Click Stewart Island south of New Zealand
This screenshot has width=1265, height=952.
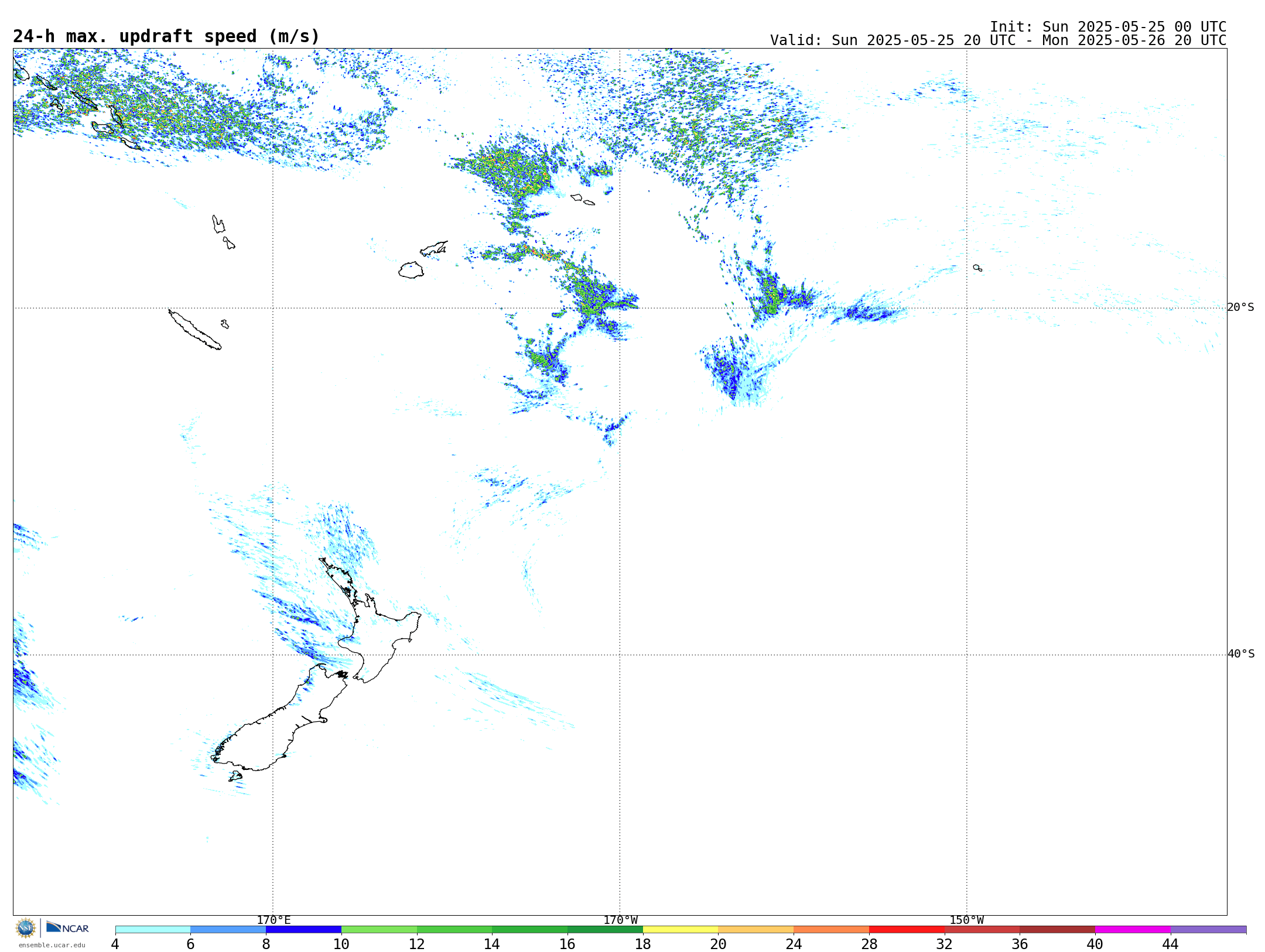point(235,776)
